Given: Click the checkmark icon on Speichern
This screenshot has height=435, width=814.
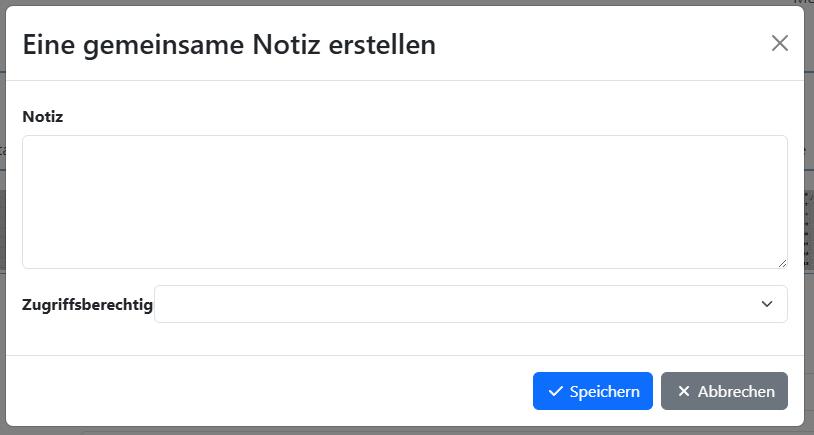Looking at the screenshot, I should [556, 391].
